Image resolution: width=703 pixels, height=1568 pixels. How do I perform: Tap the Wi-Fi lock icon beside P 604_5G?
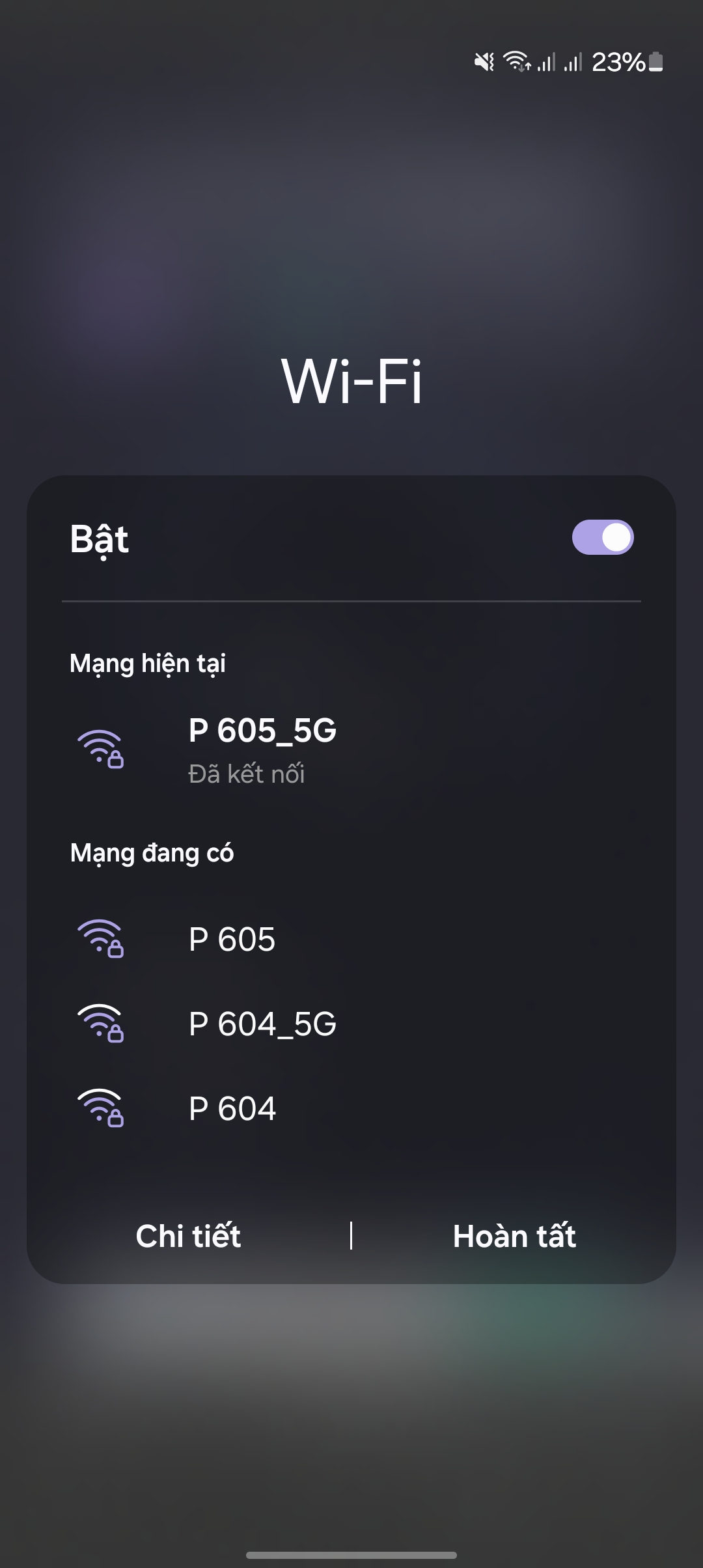pos(101,1024)
